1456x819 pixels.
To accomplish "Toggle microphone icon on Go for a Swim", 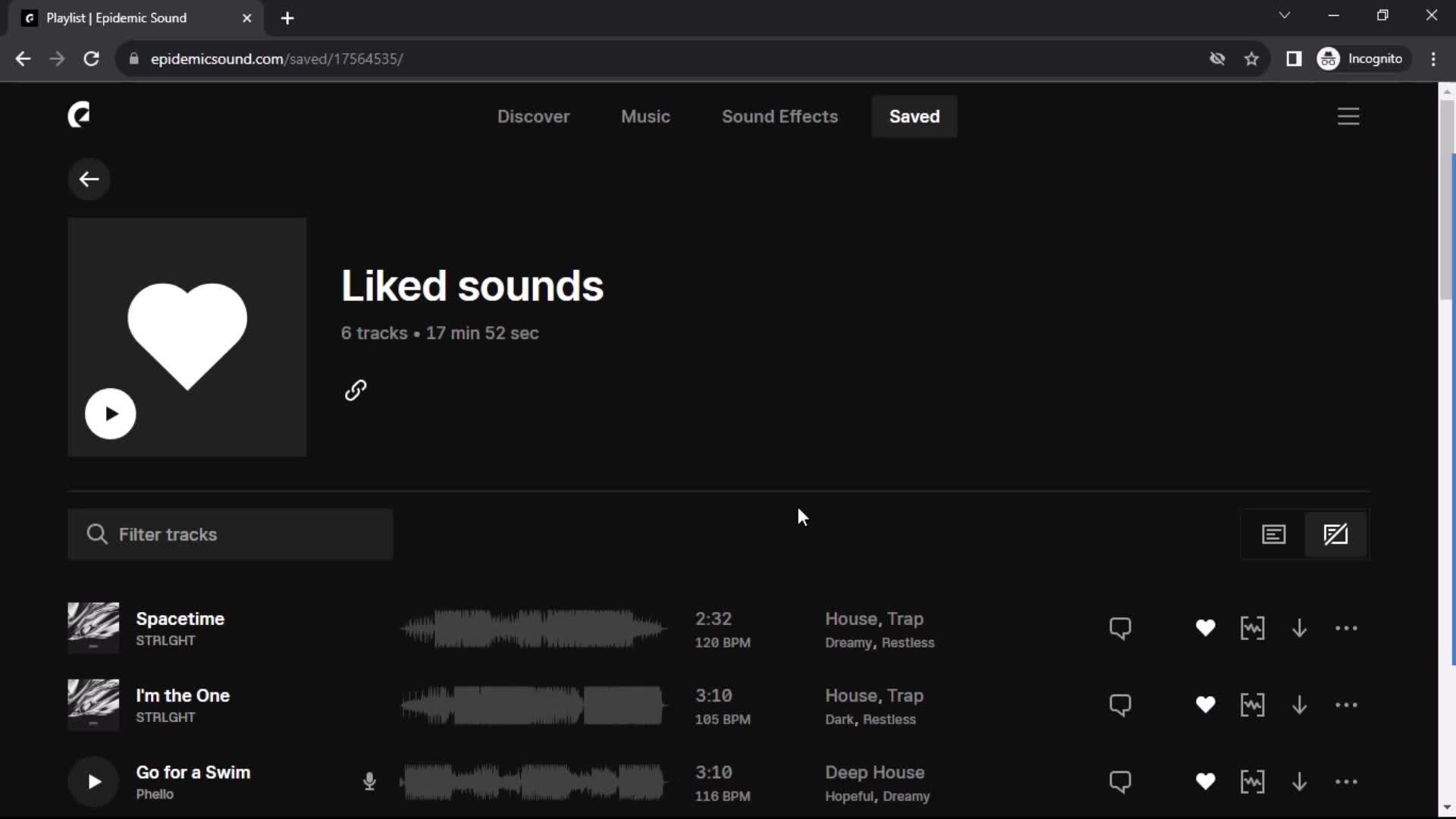I will coord(370,781).
